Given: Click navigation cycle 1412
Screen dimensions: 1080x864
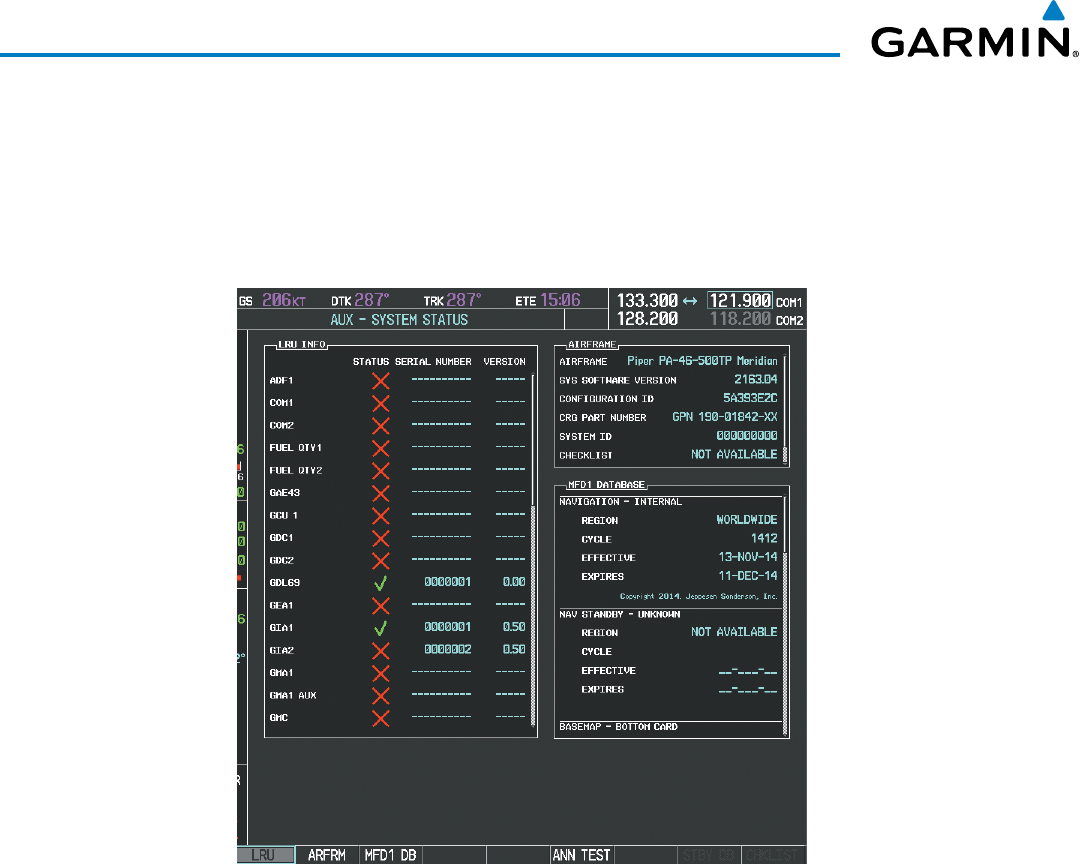Looking at the screenshot, I should point(764,539).
